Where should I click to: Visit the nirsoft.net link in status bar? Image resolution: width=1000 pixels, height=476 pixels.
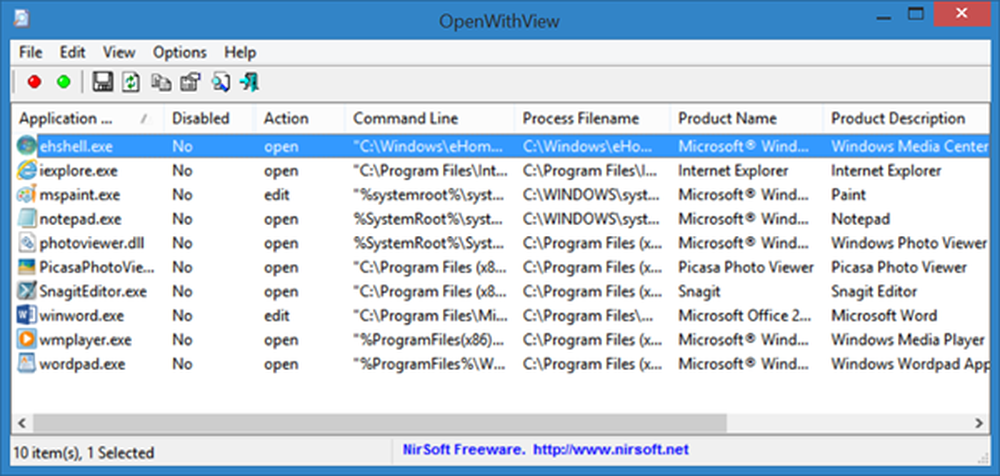click(x=615, y=449)
